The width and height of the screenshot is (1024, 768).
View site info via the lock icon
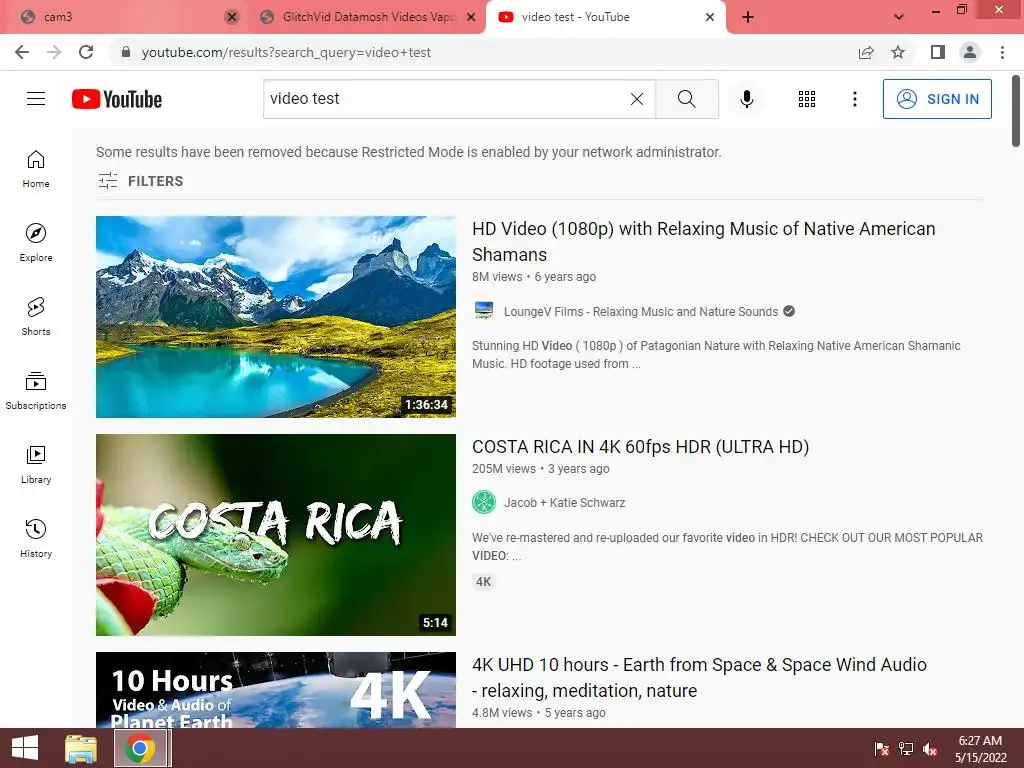tap(126, 52)
